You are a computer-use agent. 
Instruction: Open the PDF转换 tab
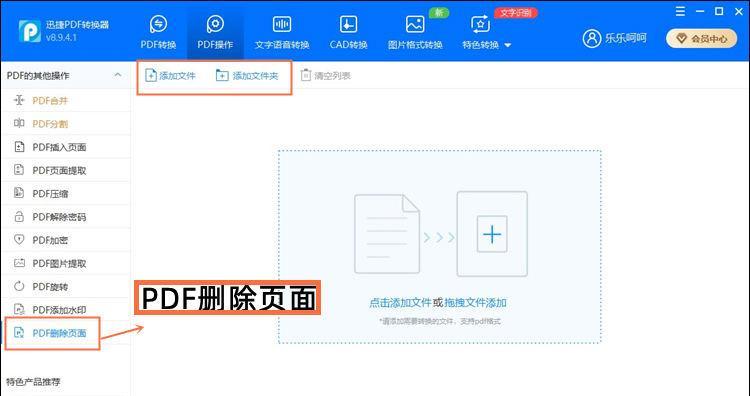pyautogui.click(x=158, y=32)
